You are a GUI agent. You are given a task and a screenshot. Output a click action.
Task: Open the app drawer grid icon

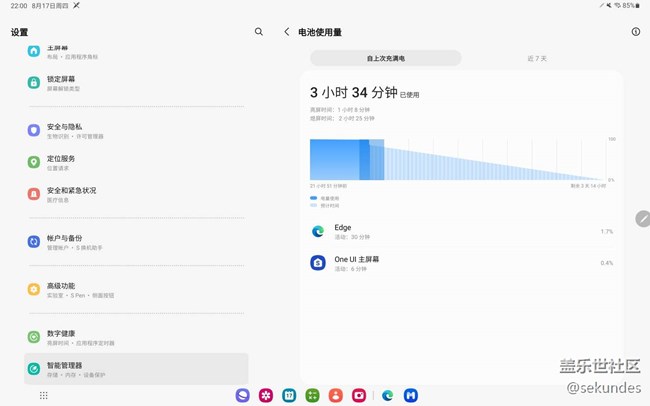(43, 395)
